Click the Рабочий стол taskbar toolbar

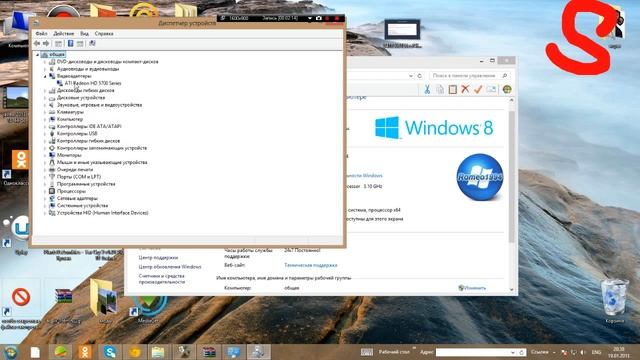(x=394, y=352)
